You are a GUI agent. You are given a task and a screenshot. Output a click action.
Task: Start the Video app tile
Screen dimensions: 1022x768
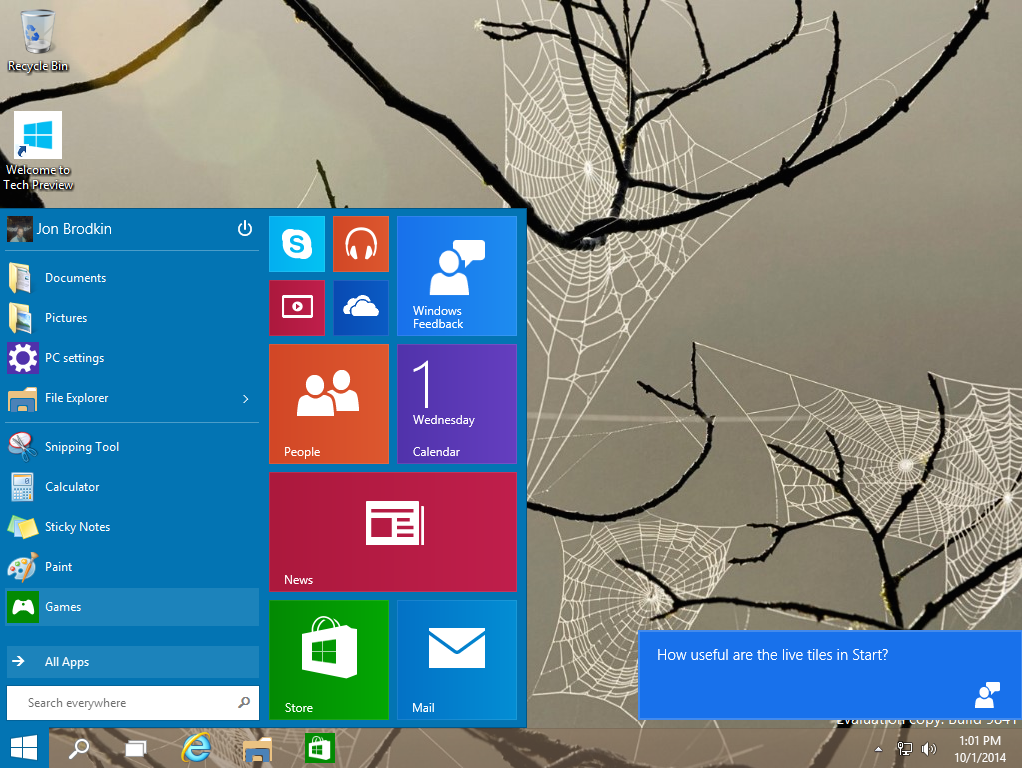[x=296, y=307]
